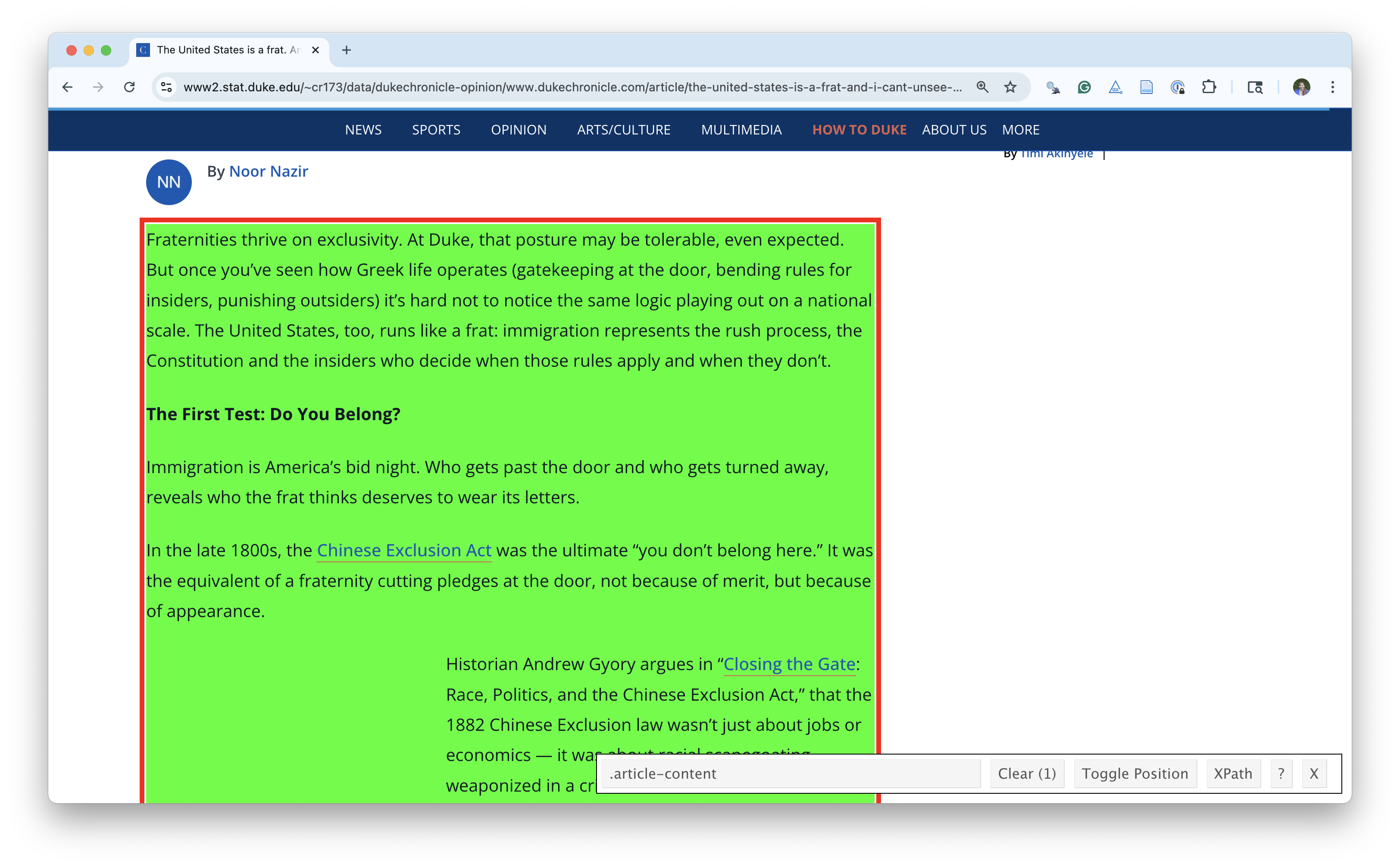1400x867 pixels.
Task: Open the Chrome profile avatar menu
Action: pos(1301,87)
